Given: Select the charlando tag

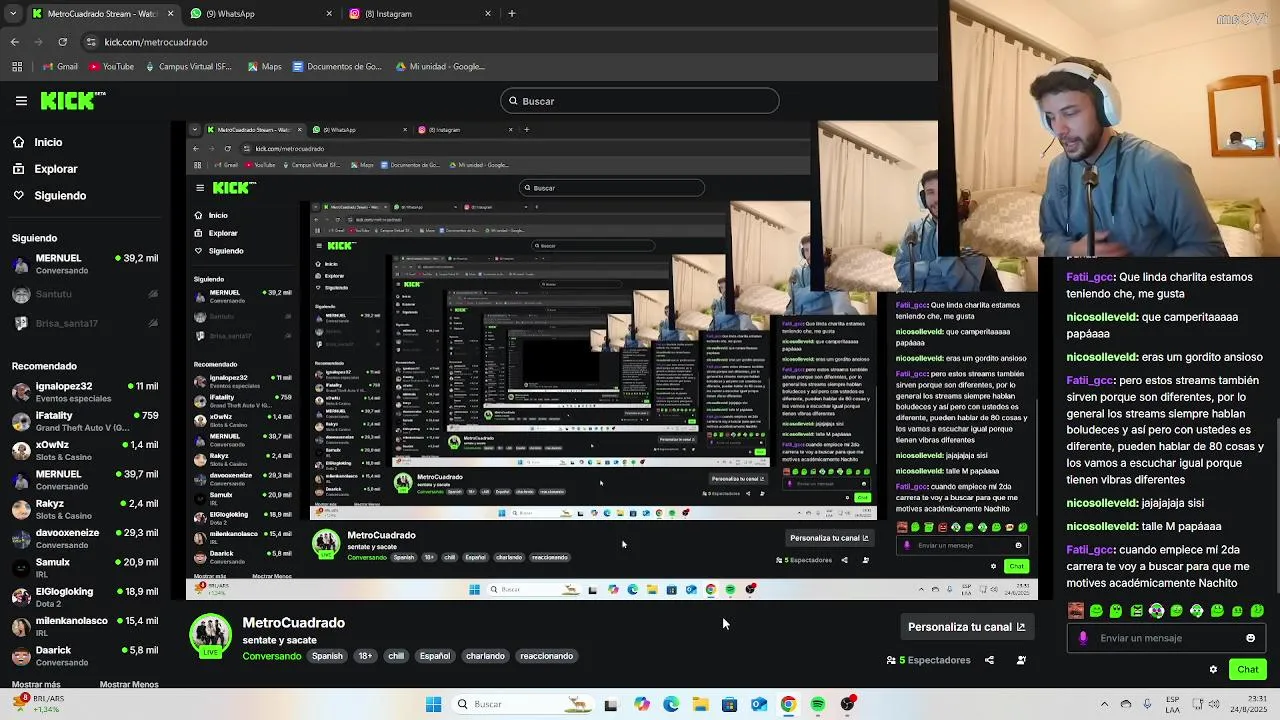Looking at the screenshot, I should [x=485, y=656].
